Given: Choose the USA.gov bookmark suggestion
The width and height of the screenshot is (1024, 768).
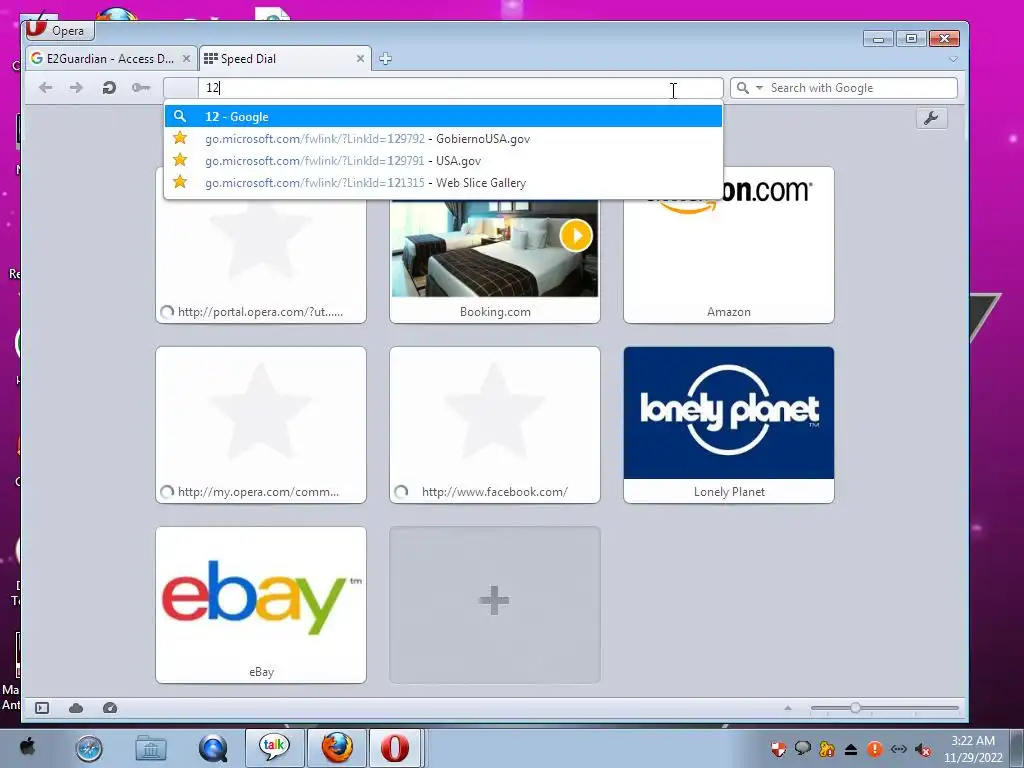Looking at the screenshot, I should 443,161.
